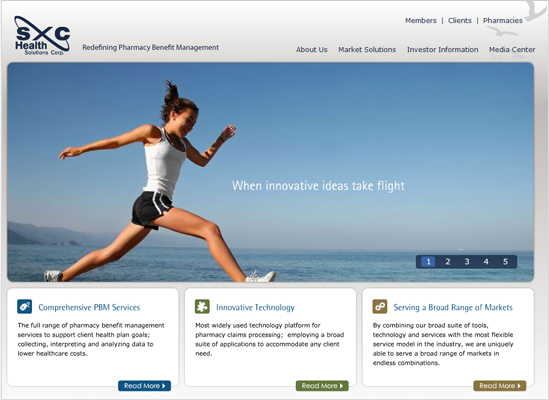This screenshot has height=400, width=549.
Task: Click the blue pill icon beside PBM Services
Action: point(25,306)
